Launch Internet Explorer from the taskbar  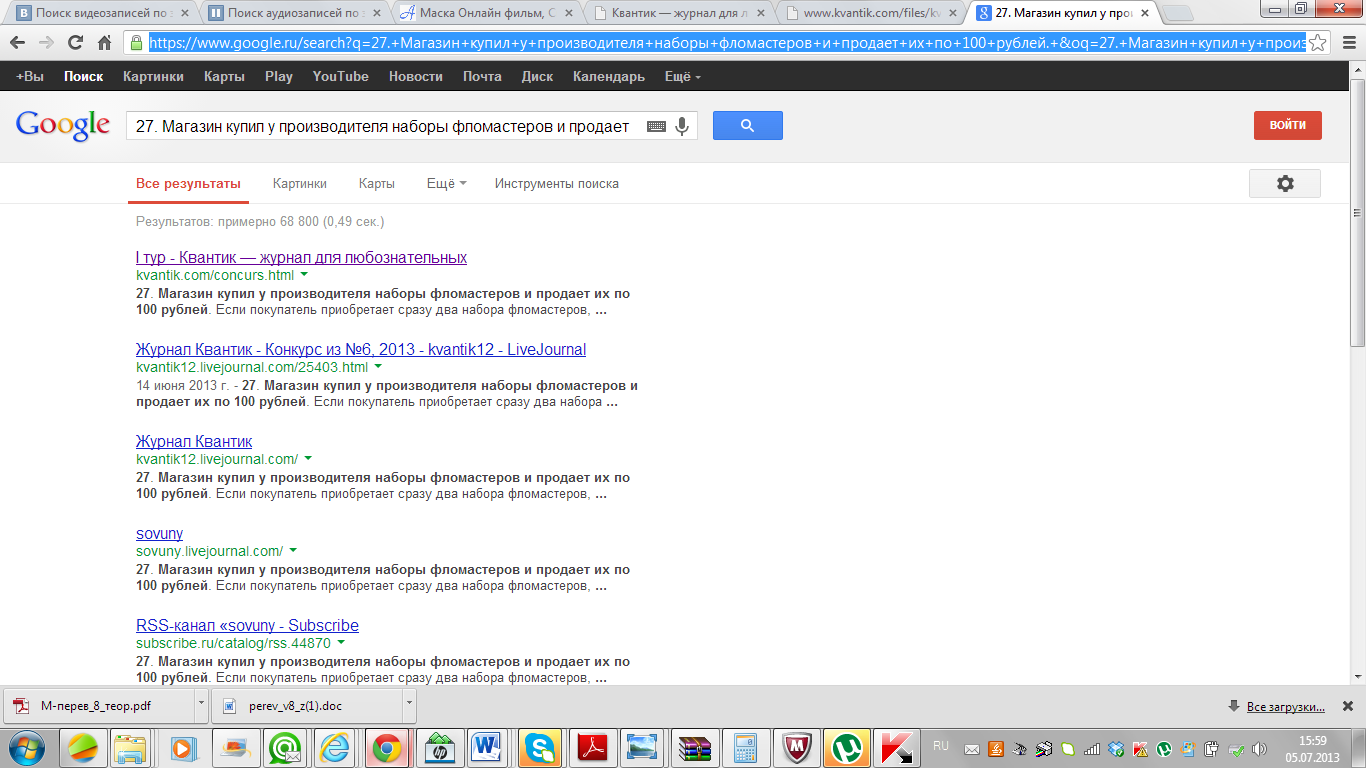pos(335,747)
